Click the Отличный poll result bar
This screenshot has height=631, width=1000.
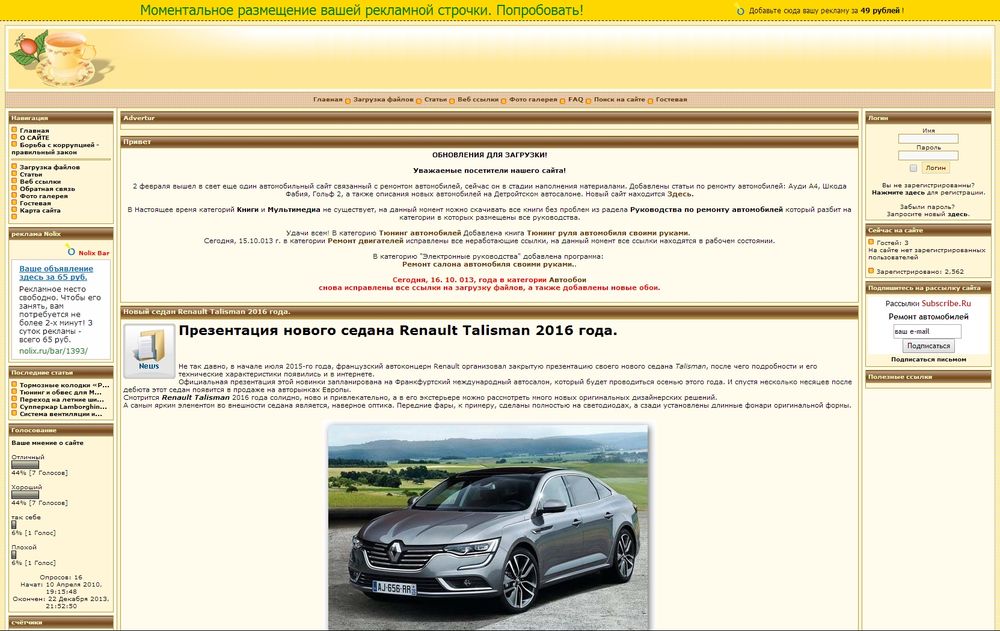25,465
